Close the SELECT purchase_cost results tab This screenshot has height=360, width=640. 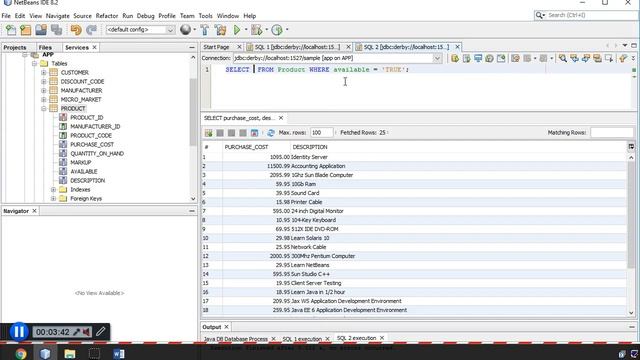(x=281, y=118)
